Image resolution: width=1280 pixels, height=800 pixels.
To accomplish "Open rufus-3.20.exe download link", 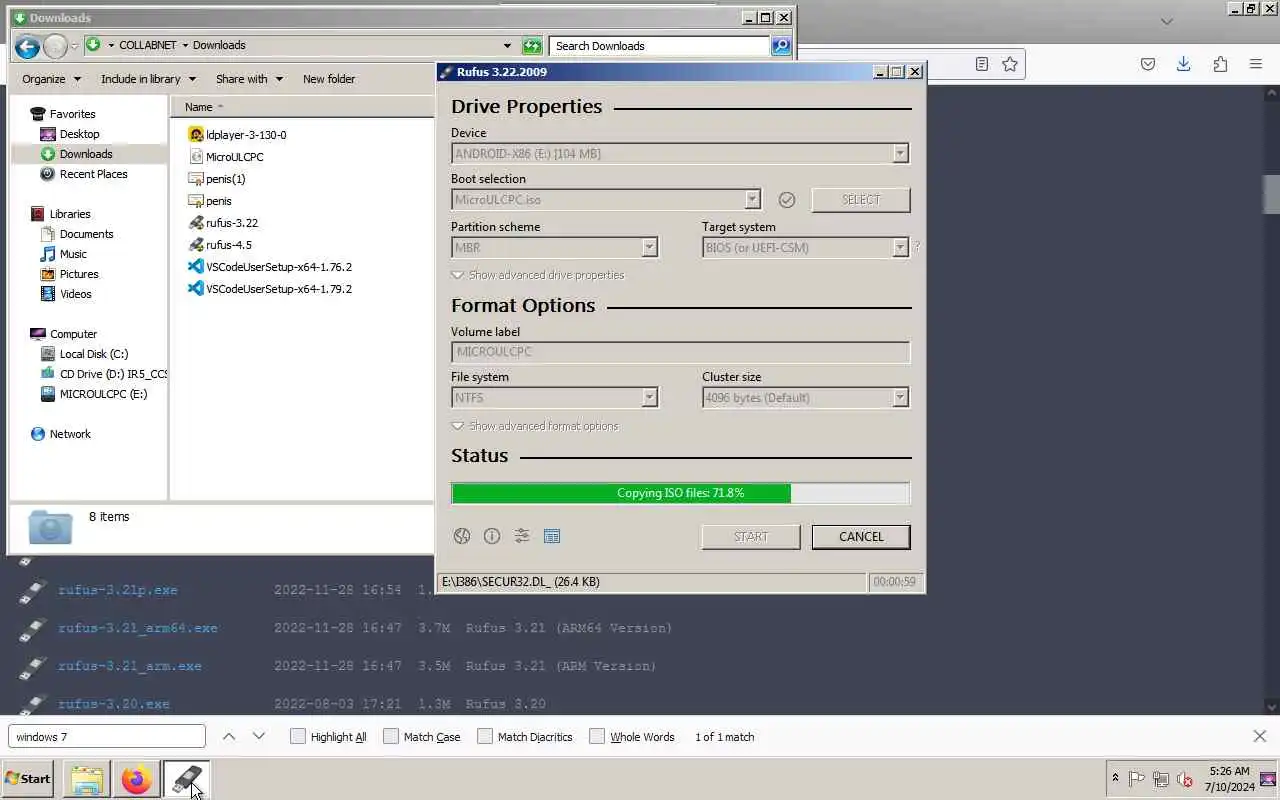I will pos(114,704).
